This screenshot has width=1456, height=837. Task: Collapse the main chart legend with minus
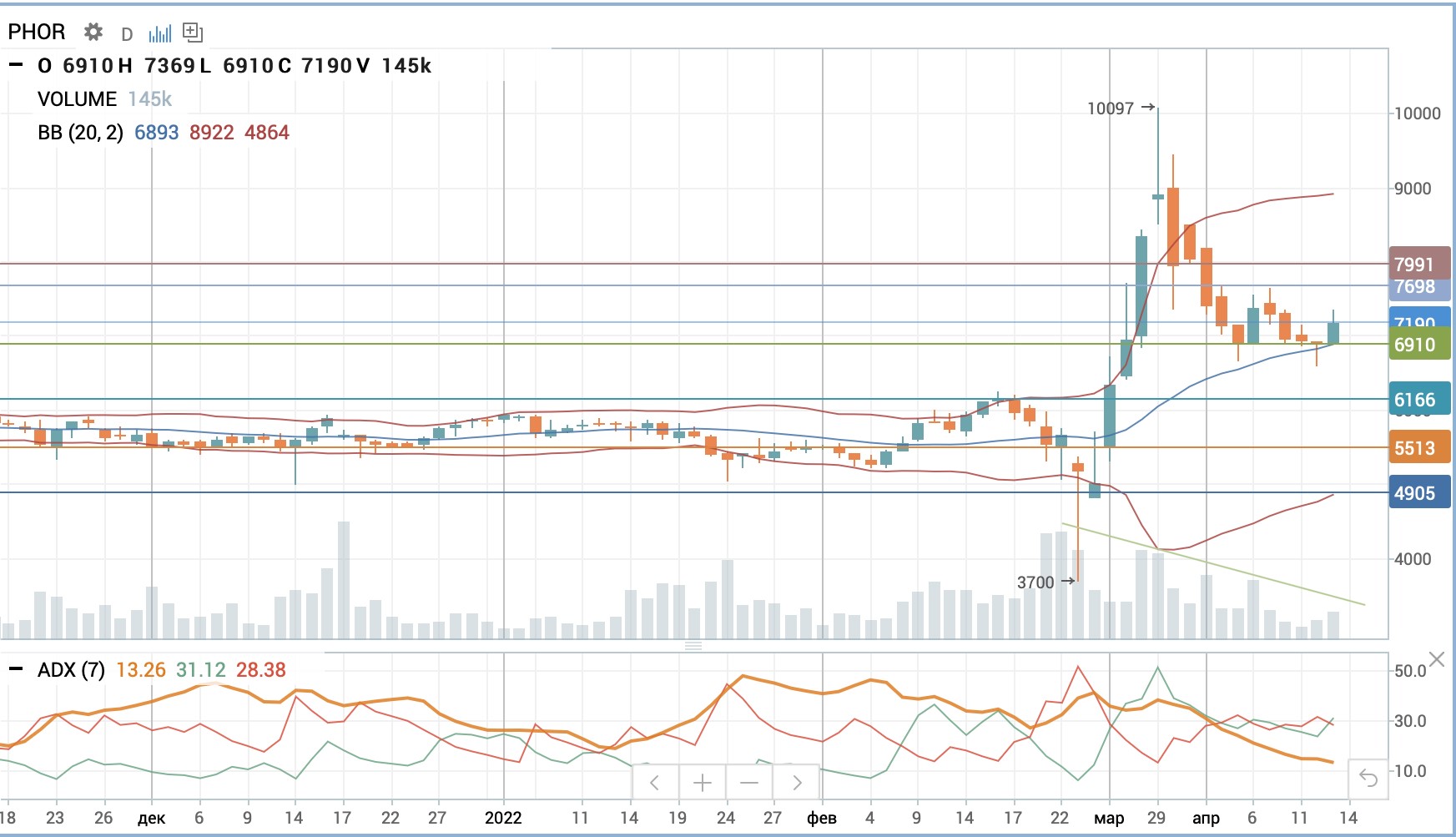[16, 65]
